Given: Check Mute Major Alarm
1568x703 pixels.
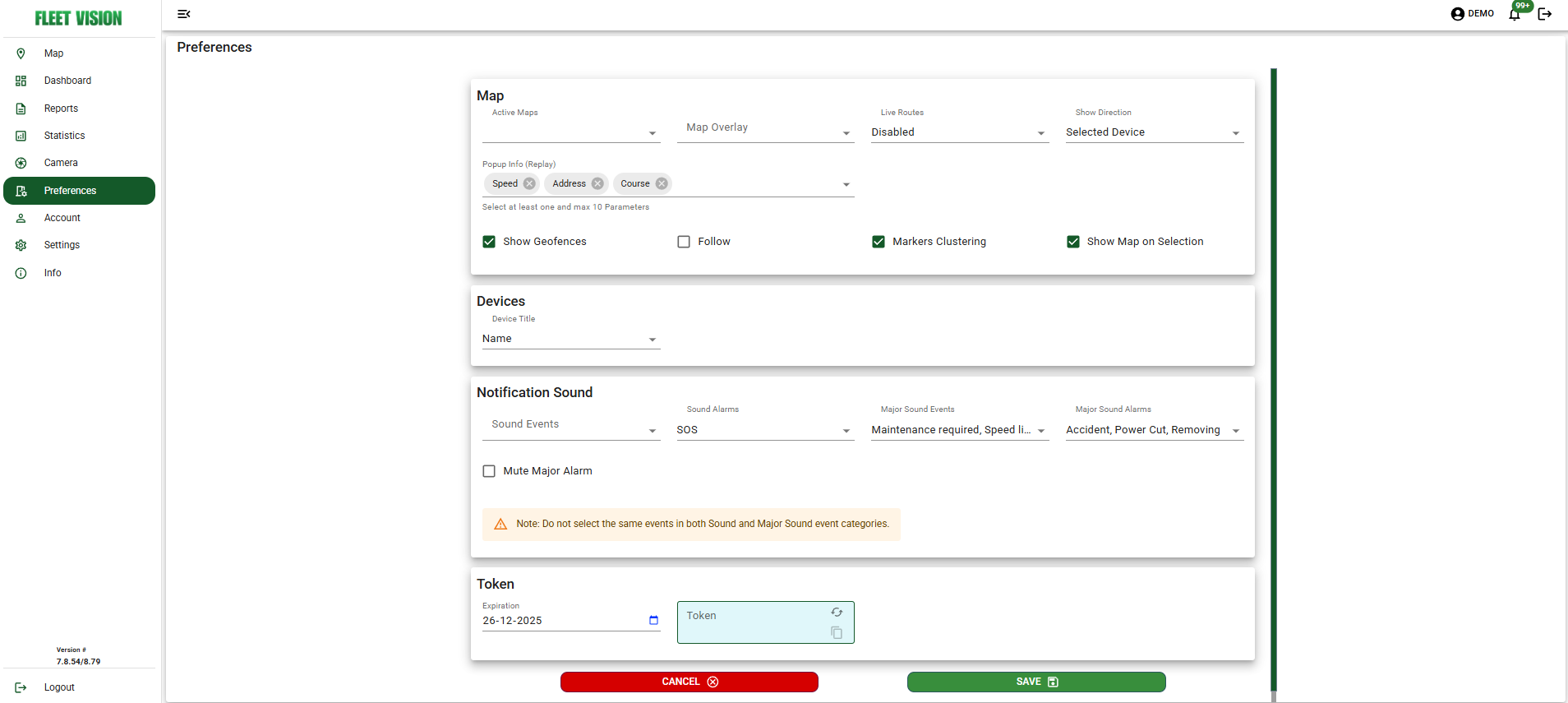Looking at the screenshot, I should pos(489,471).
